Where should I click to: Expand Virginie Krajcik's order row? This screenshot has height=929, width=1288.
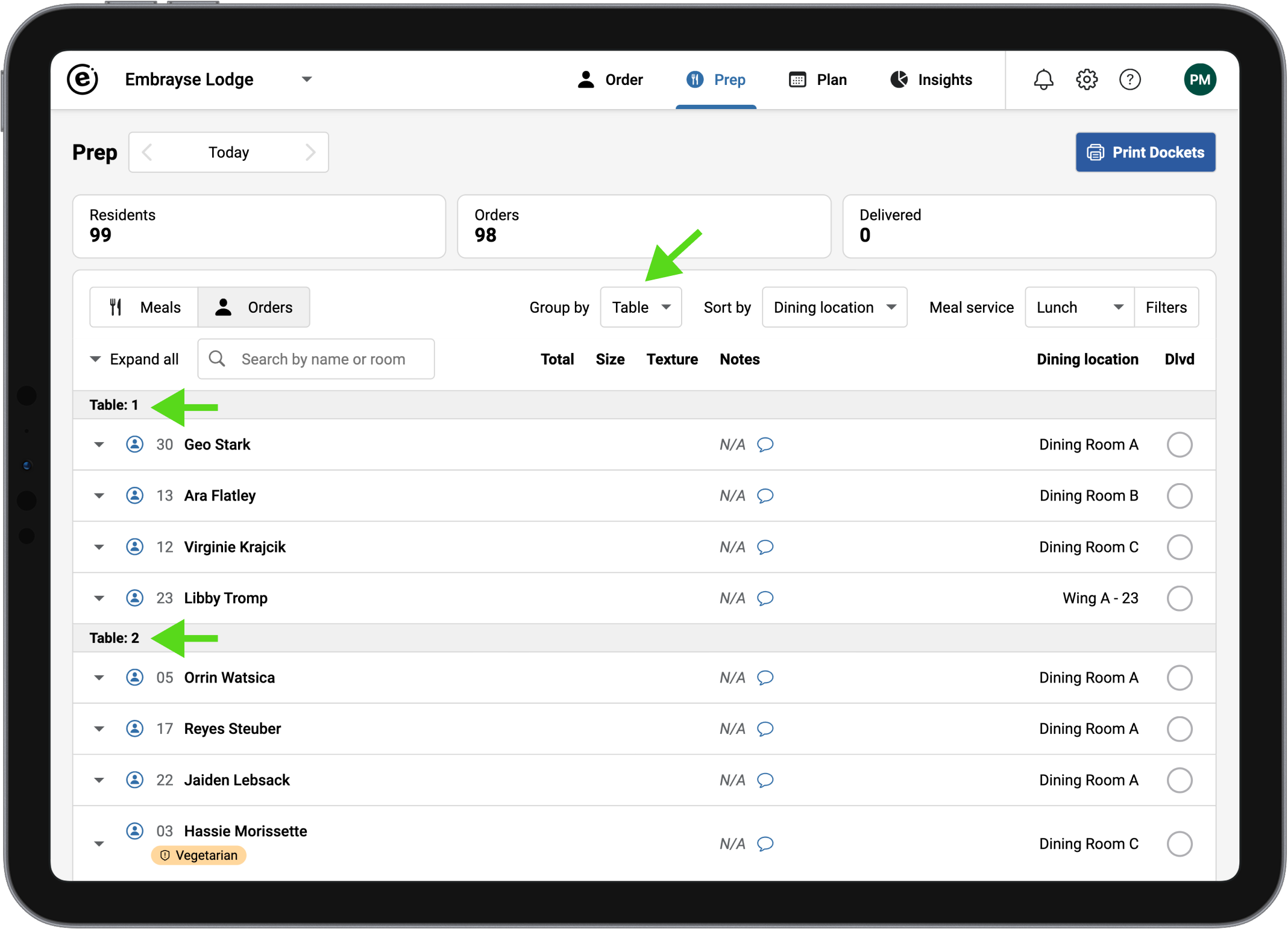coord(99,547)
